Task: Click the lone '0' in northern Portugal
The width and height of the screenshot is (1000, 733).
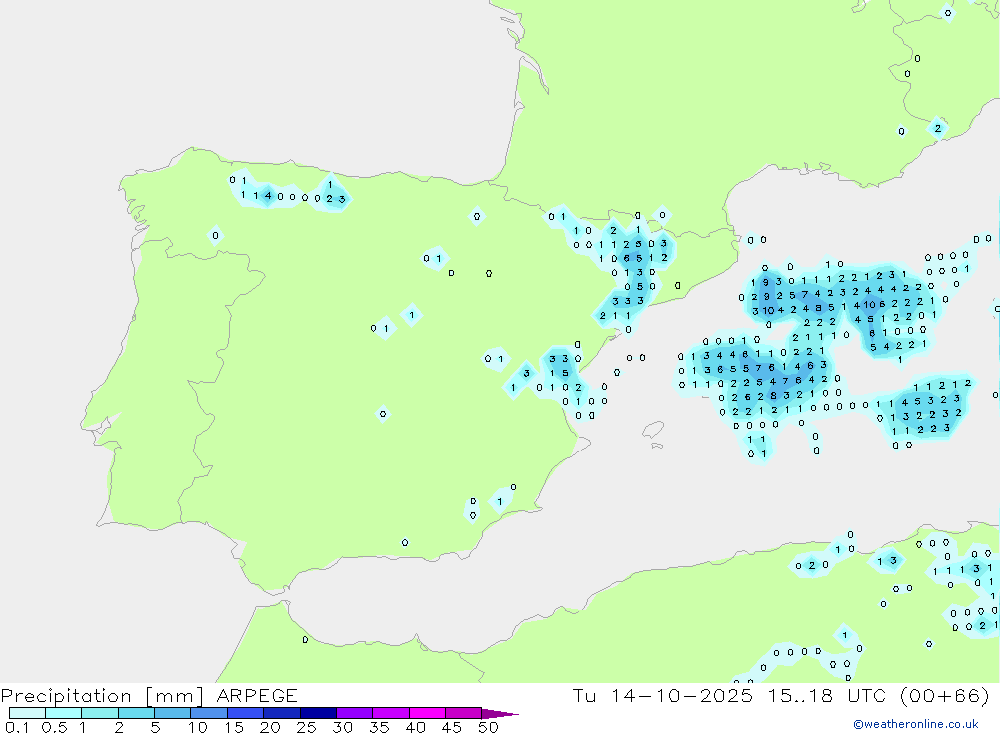Action: (x=215, y=235)
